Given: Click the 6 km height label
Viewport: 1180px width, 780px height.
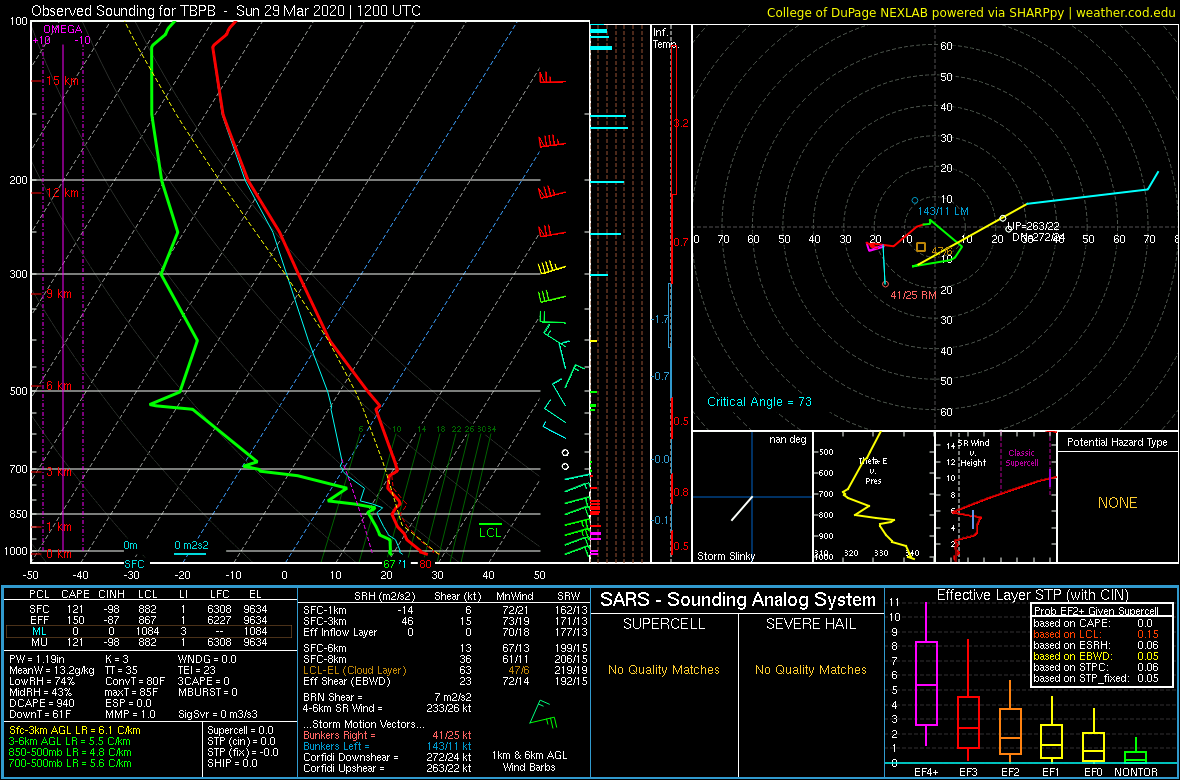Looking at the screenshot, I should tap(59, 385).
